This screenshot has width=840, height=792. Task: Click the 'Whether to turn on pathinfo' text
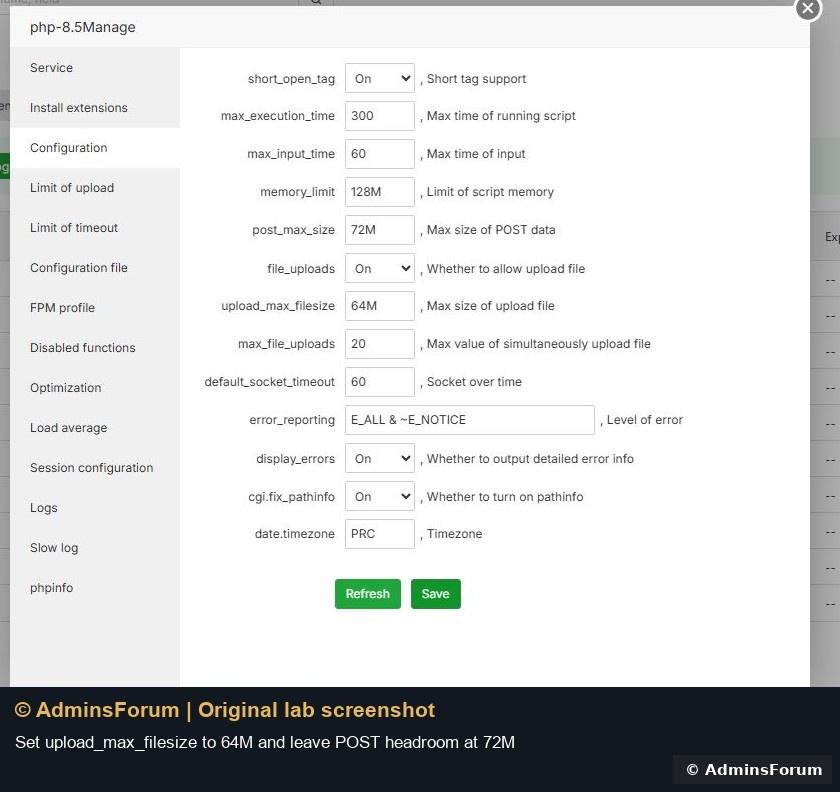505,497
